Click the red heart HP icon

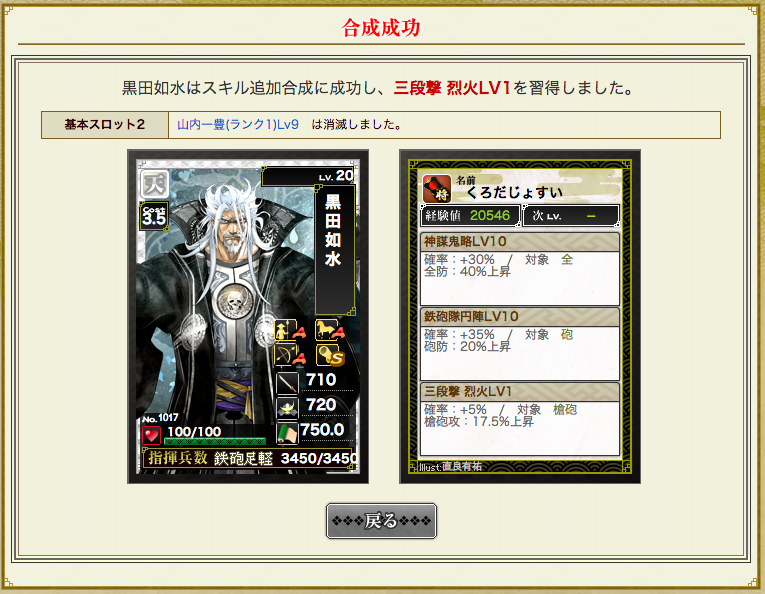point(151,435)
